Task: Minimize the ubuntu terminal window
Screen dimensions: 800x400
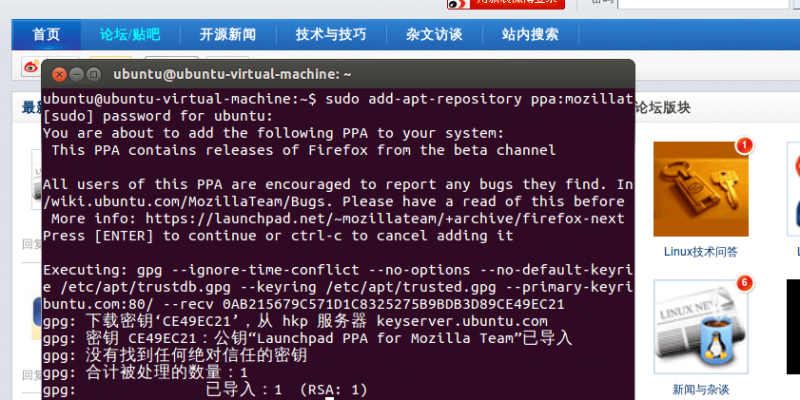Action: coord(77,75)
